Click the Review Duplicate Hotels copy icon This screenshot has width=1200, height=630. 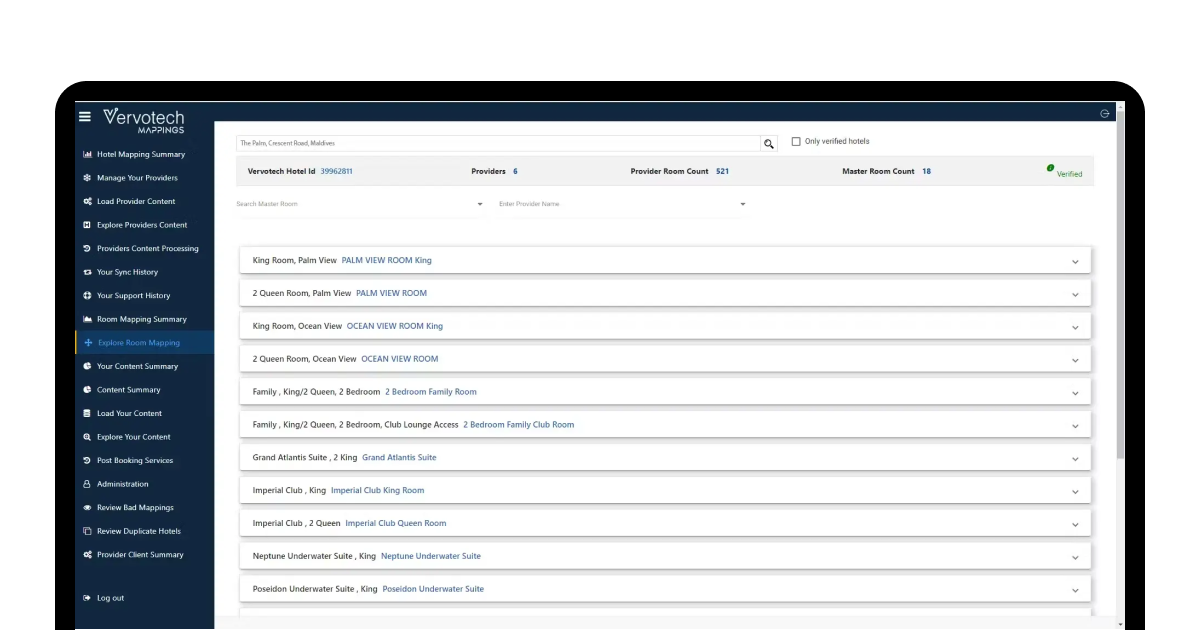click(x=87, y=531)
